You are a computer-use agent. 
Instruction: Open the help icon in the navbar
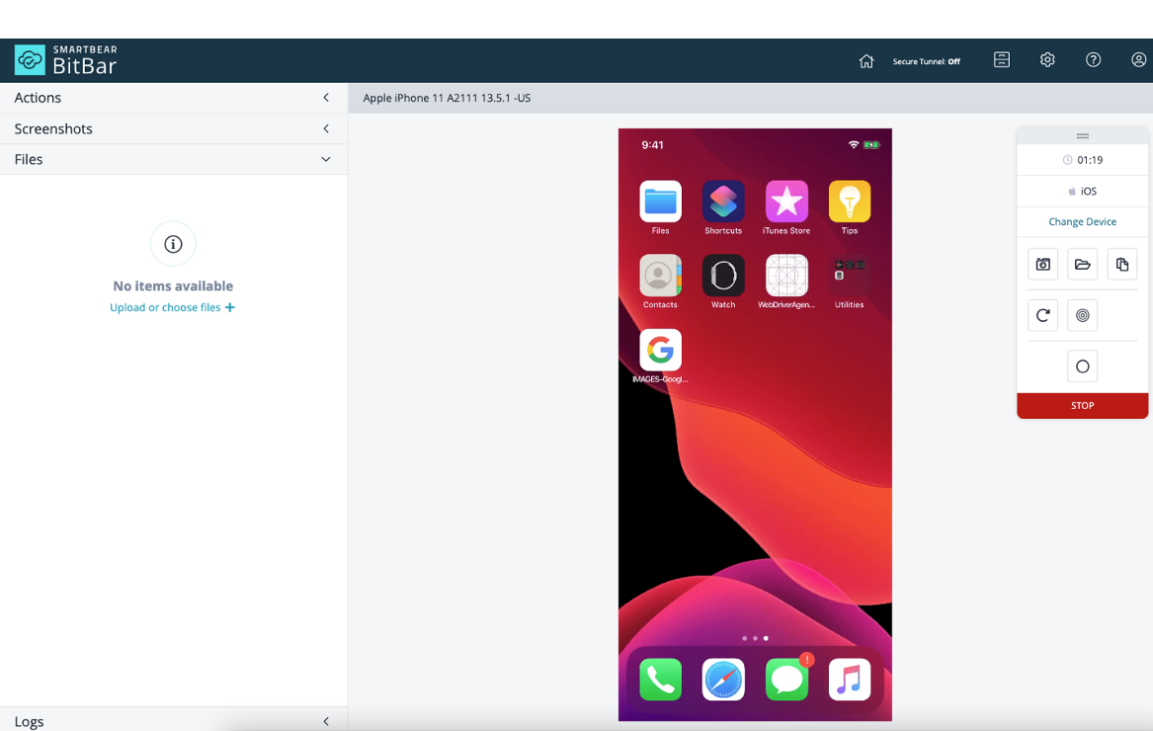[1093, 60]
